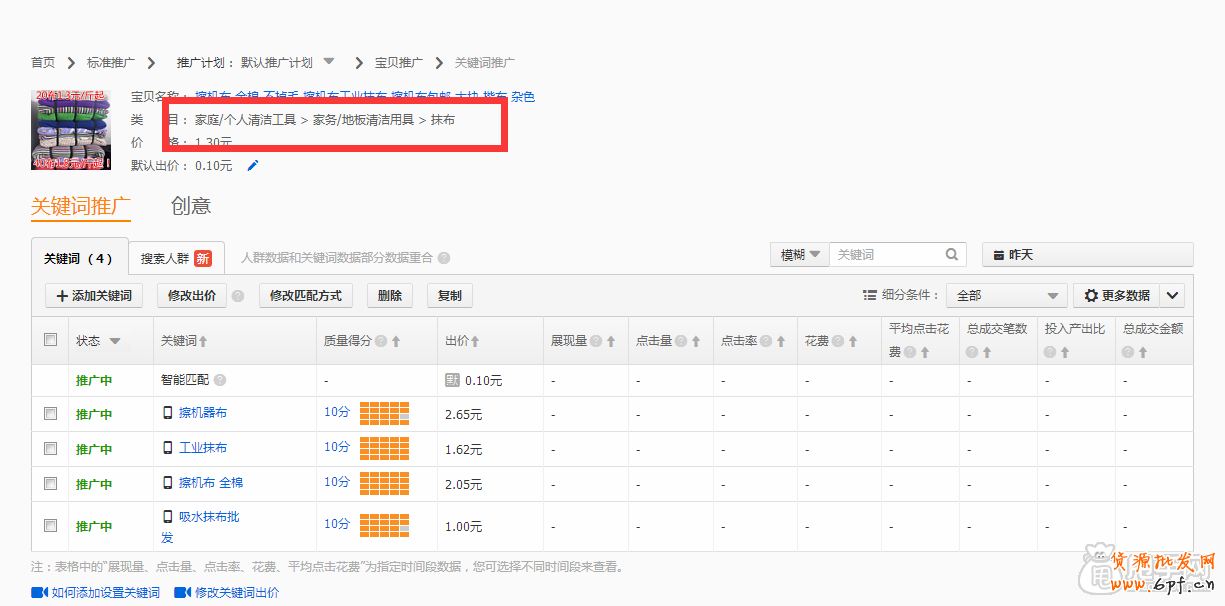Expand the 全部 dropdown under 细分条件
1225x606 pixels.
[x=1006, y=295]
